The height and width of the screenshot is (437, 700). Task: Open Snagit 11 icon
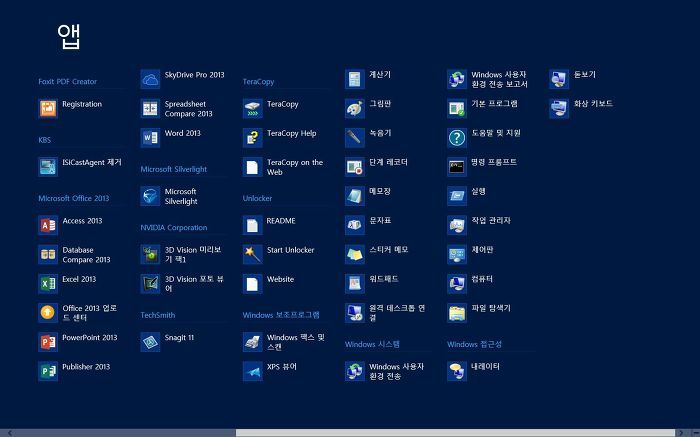click(150, 342)
